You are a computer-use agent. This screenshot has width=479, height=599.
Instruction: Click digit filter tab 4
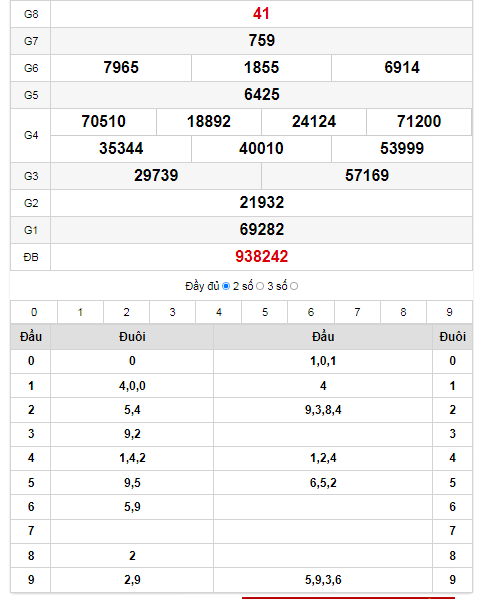pyautogui.click(x=218, y=312)
